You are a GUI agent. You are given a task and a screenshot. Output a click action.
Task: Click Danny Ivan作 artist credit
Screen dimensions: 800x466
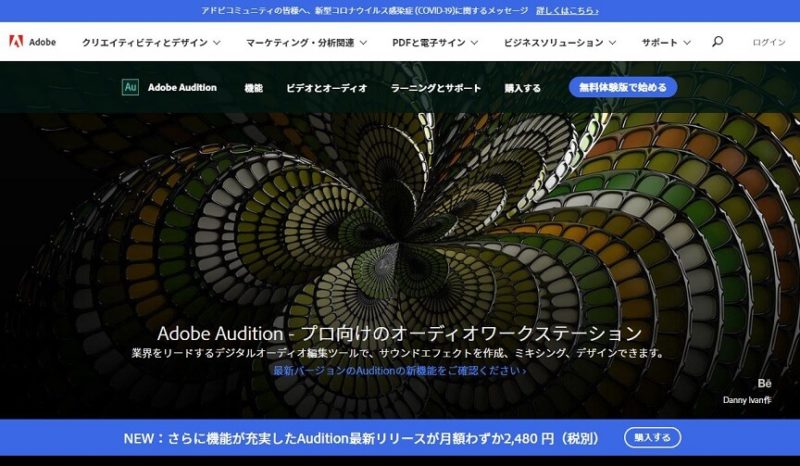pos(747,400)
